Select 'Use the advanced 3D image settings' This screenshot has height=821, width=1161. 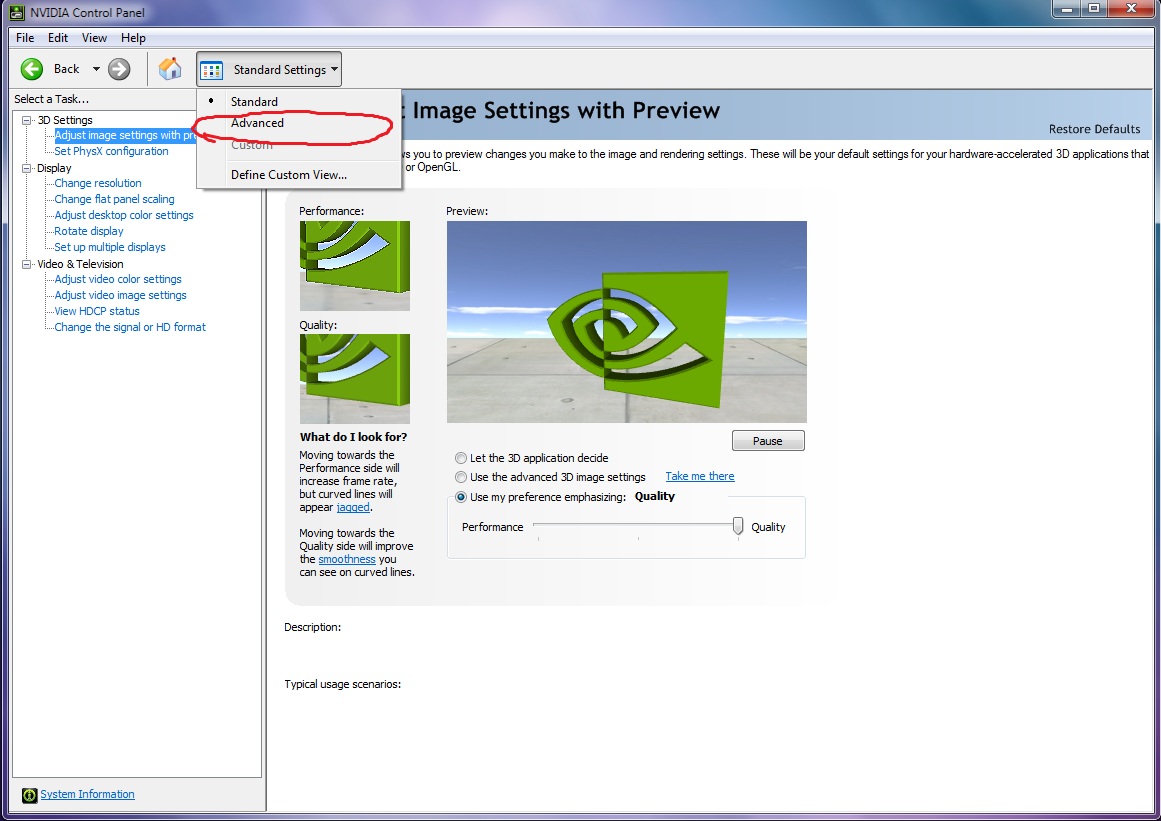pos(461,477)
